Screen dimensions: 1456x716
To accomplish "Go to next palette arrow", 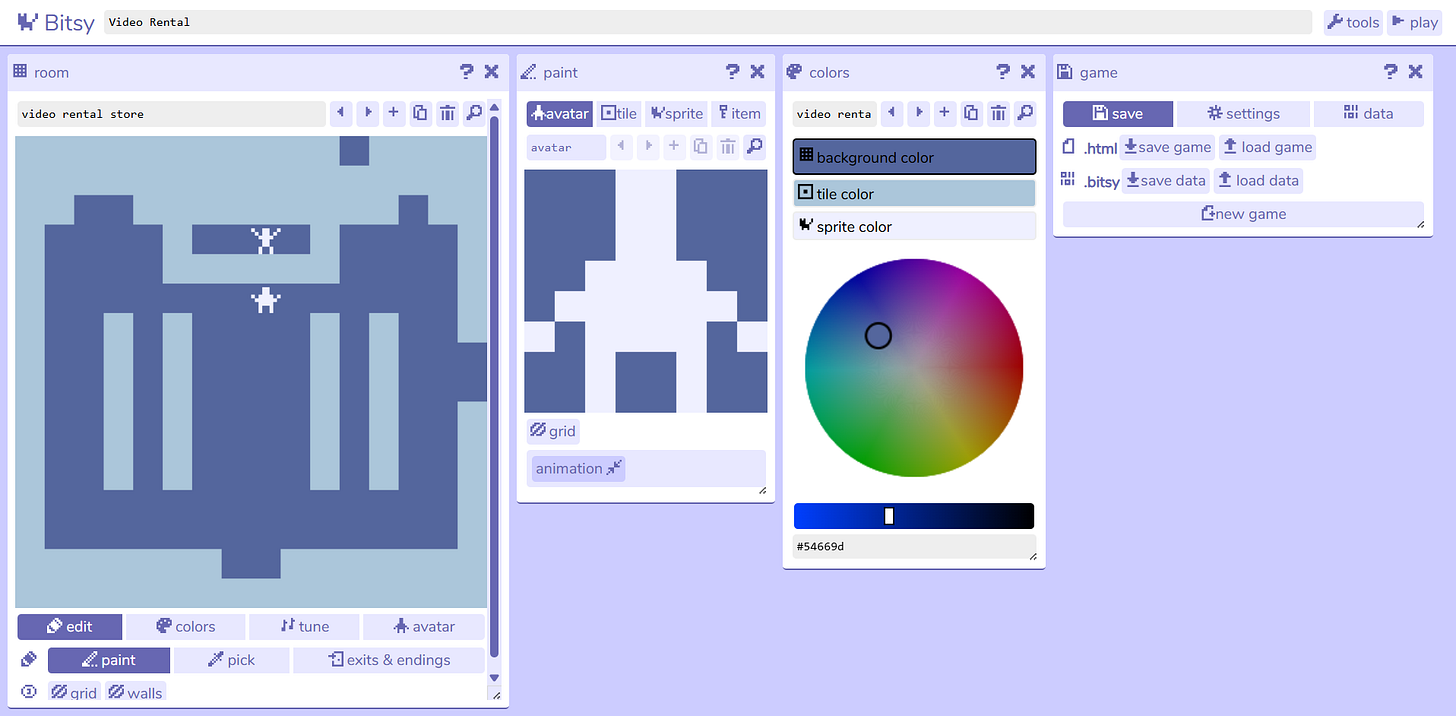I will 918,113.
